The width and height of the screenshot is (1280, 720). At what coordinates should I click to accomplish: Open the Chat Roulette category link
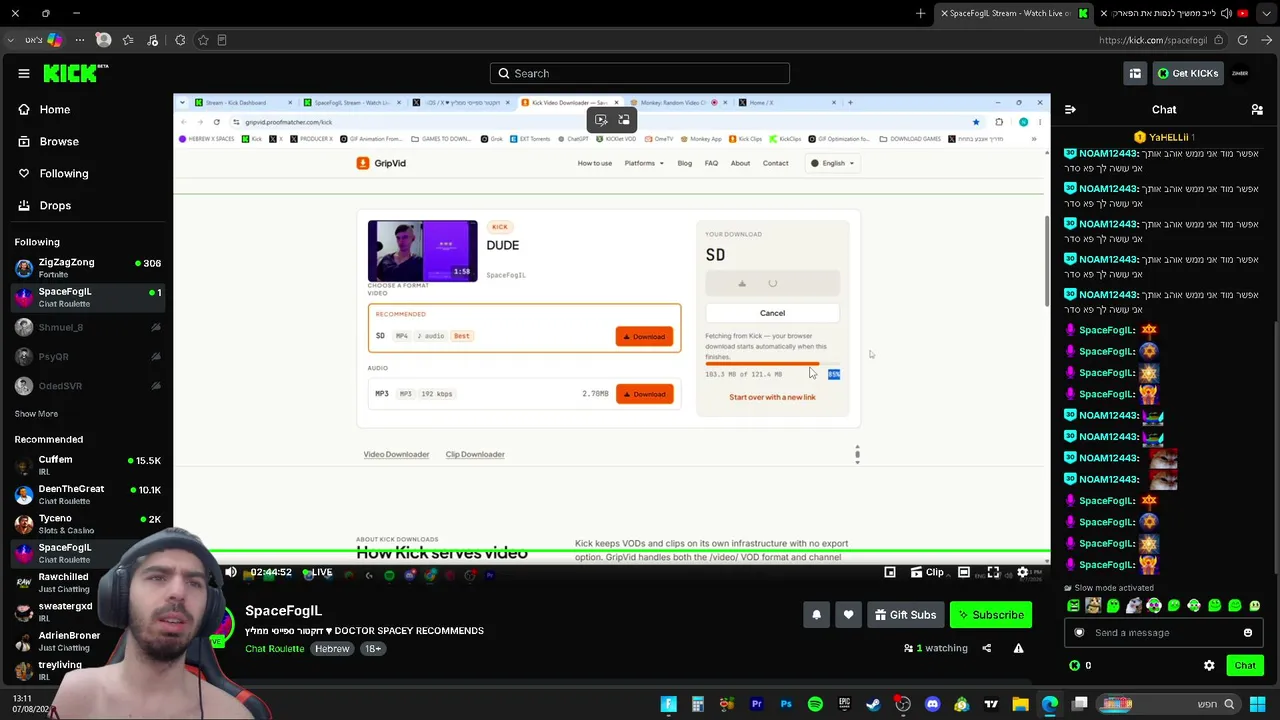coord(274,648)
